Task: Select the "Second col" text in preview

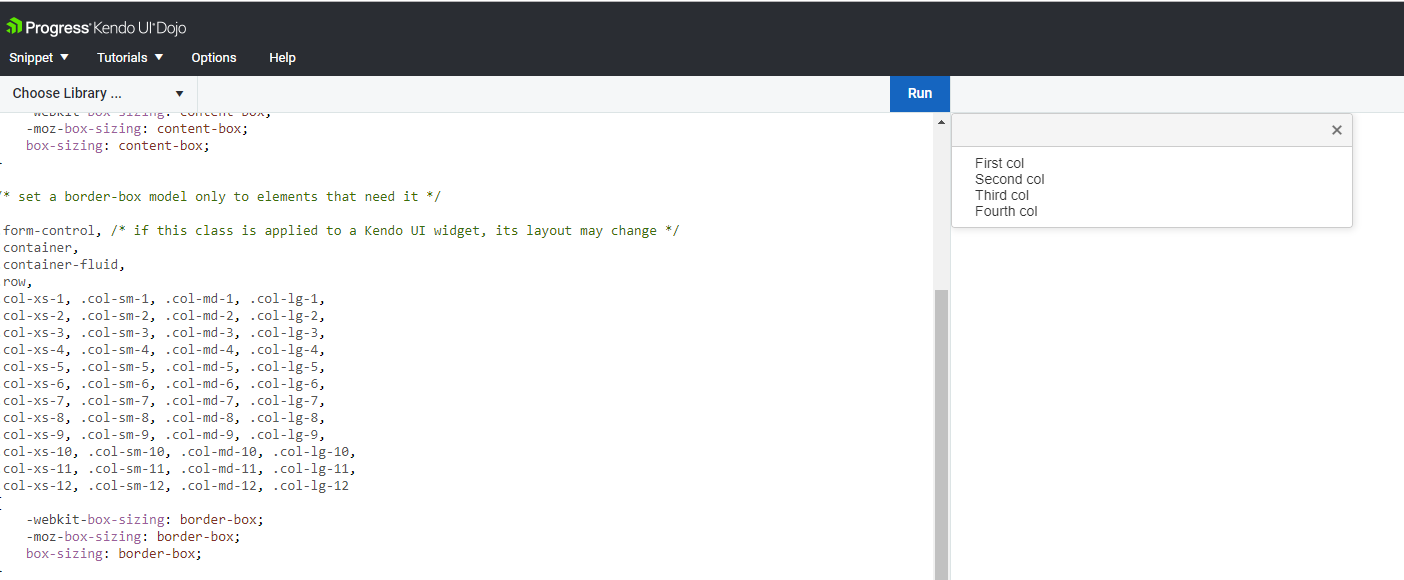Action: click(x=1009, y=179)
